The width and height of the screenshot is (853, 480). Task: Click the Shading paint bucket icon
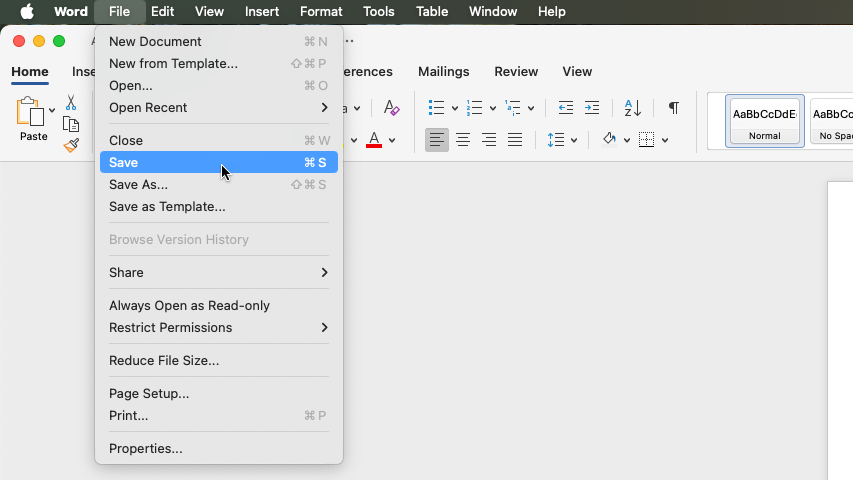[609, 139]
